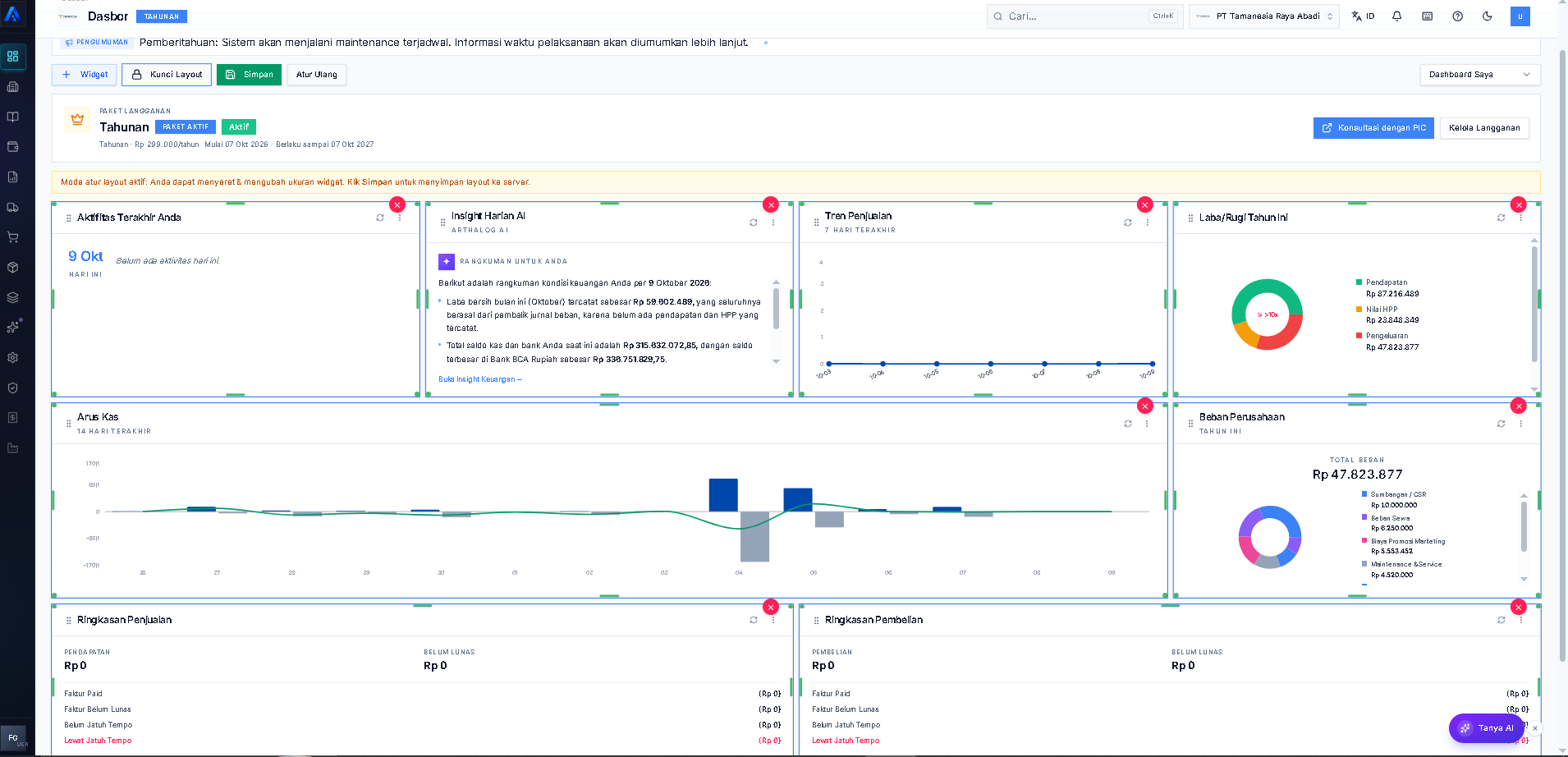The width and height of the screenshot is (1568, 757).
Task: Open the report document icon in sidebar
Action: (x=13, y=177)
